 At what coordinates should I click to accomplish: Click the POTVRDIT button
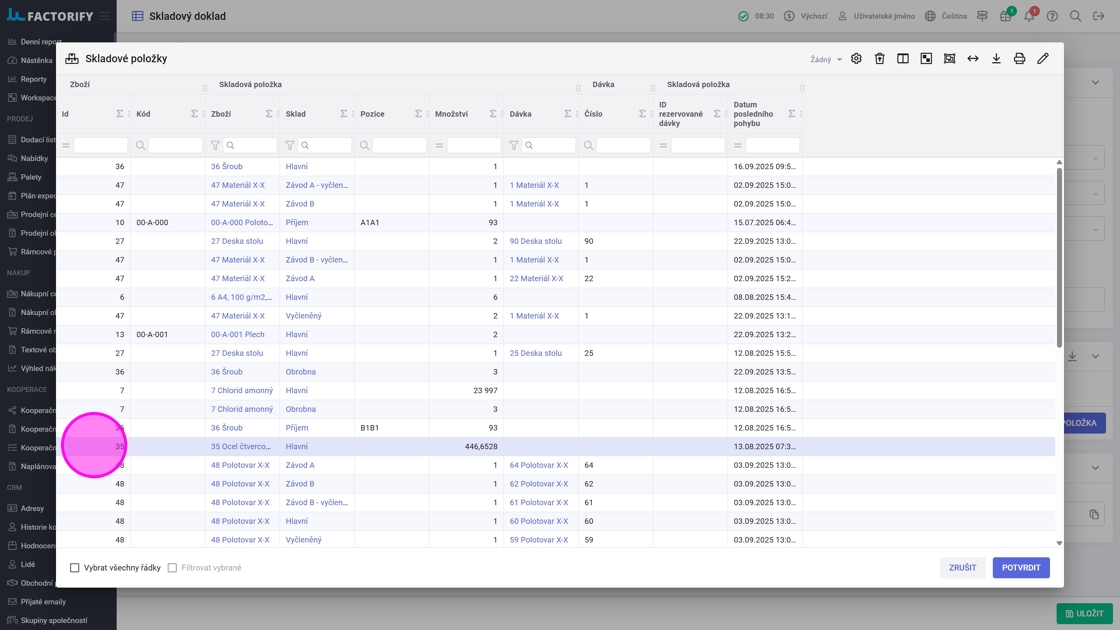click(x=1020, y=568)
